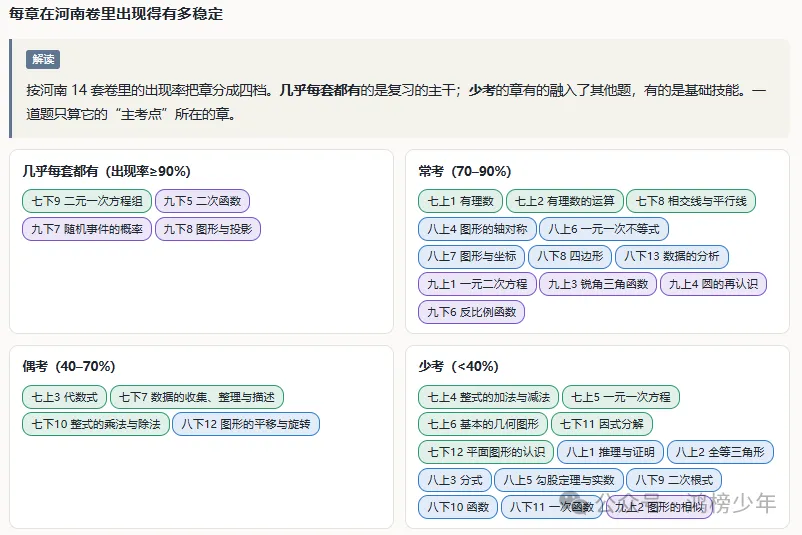Select the 九上1 一元二次方程 chip
The height and width of the screenshot is (535, 802).
click(x=477, y=284)
